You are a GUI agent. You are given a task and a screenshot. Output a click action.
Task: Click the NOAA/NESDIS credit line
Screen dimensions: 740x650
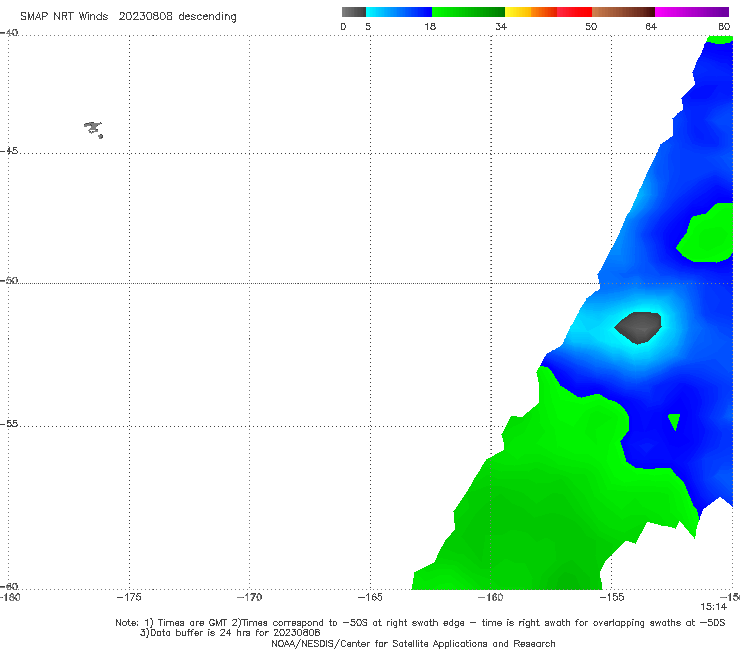(x=413, y=643)
